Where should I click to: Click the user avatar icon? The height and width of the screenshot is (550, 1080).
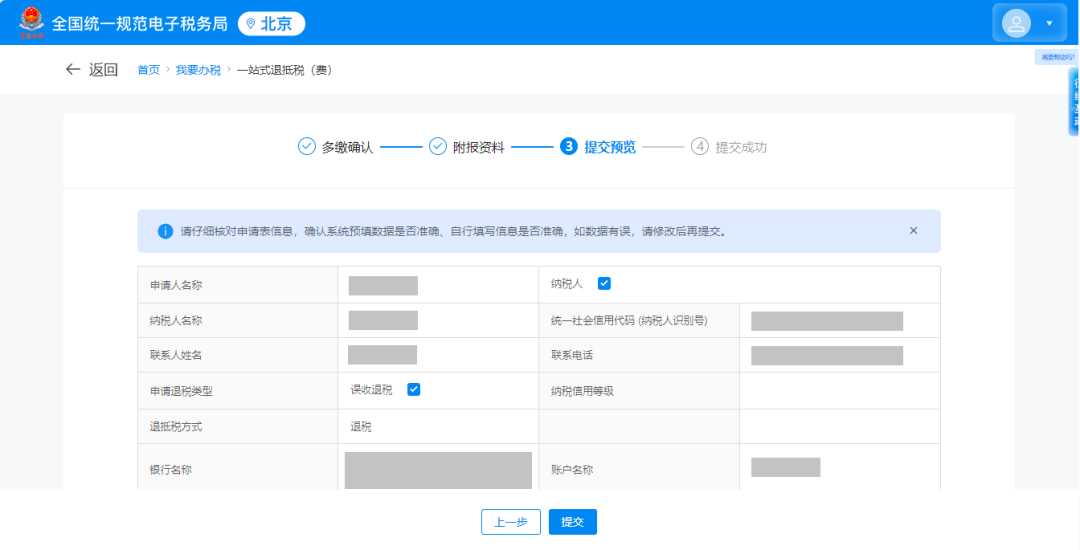click(1017, 23)
